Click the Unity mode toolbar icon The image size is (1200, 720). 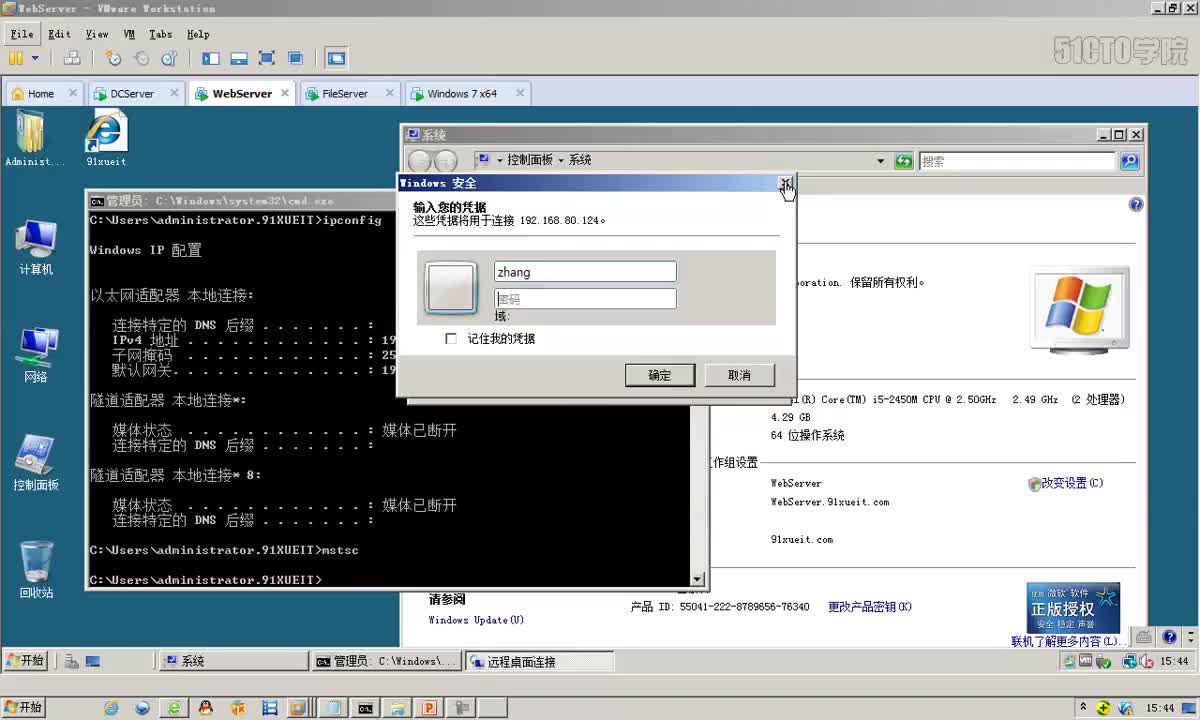pyautogui.click(x=295, y=58)
